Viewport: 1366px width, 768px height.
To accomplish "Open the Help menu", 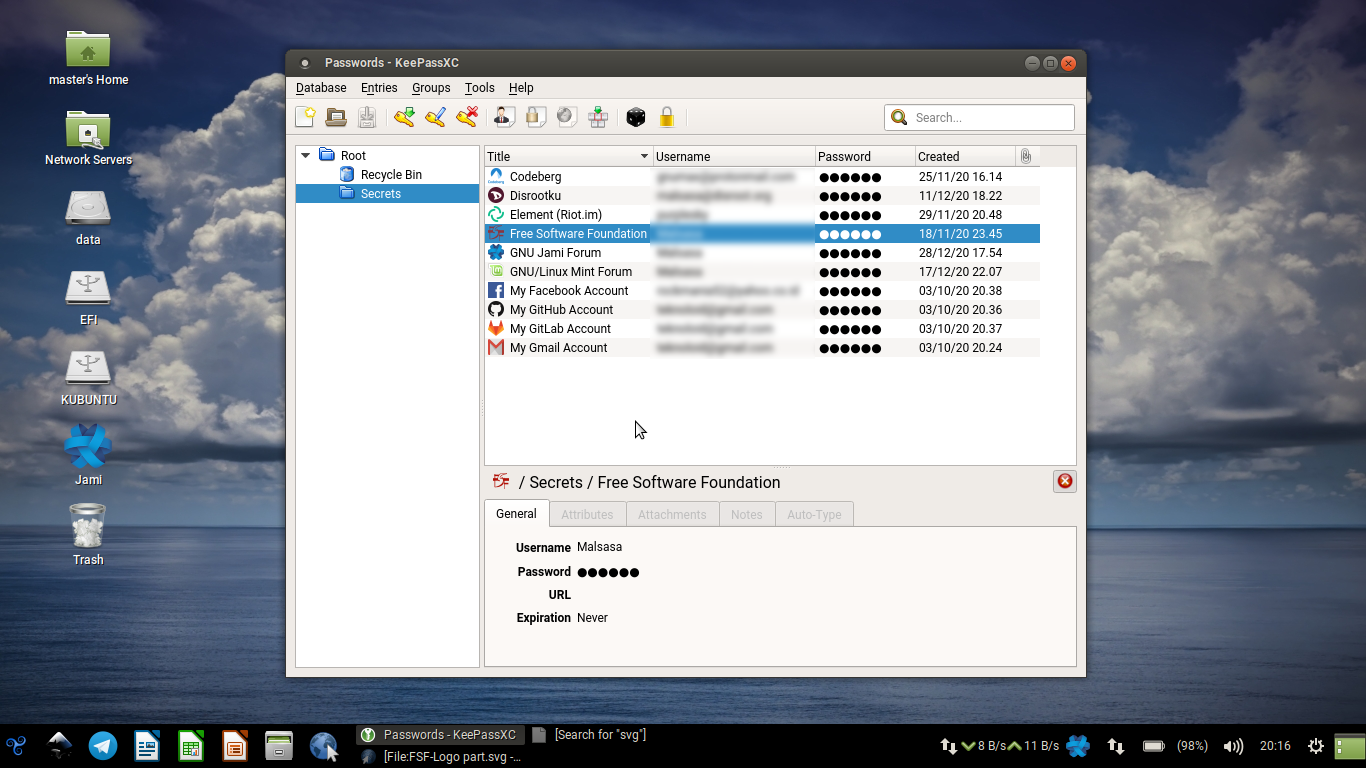I will click(521, 88).
